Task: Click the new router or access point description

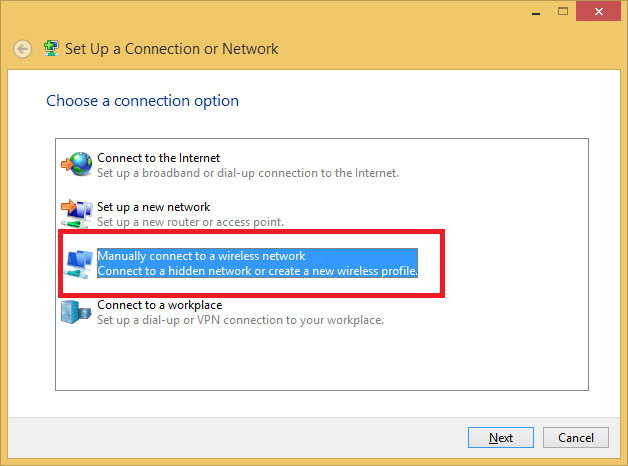Action: pyautogui.click(x=190, y=221)
